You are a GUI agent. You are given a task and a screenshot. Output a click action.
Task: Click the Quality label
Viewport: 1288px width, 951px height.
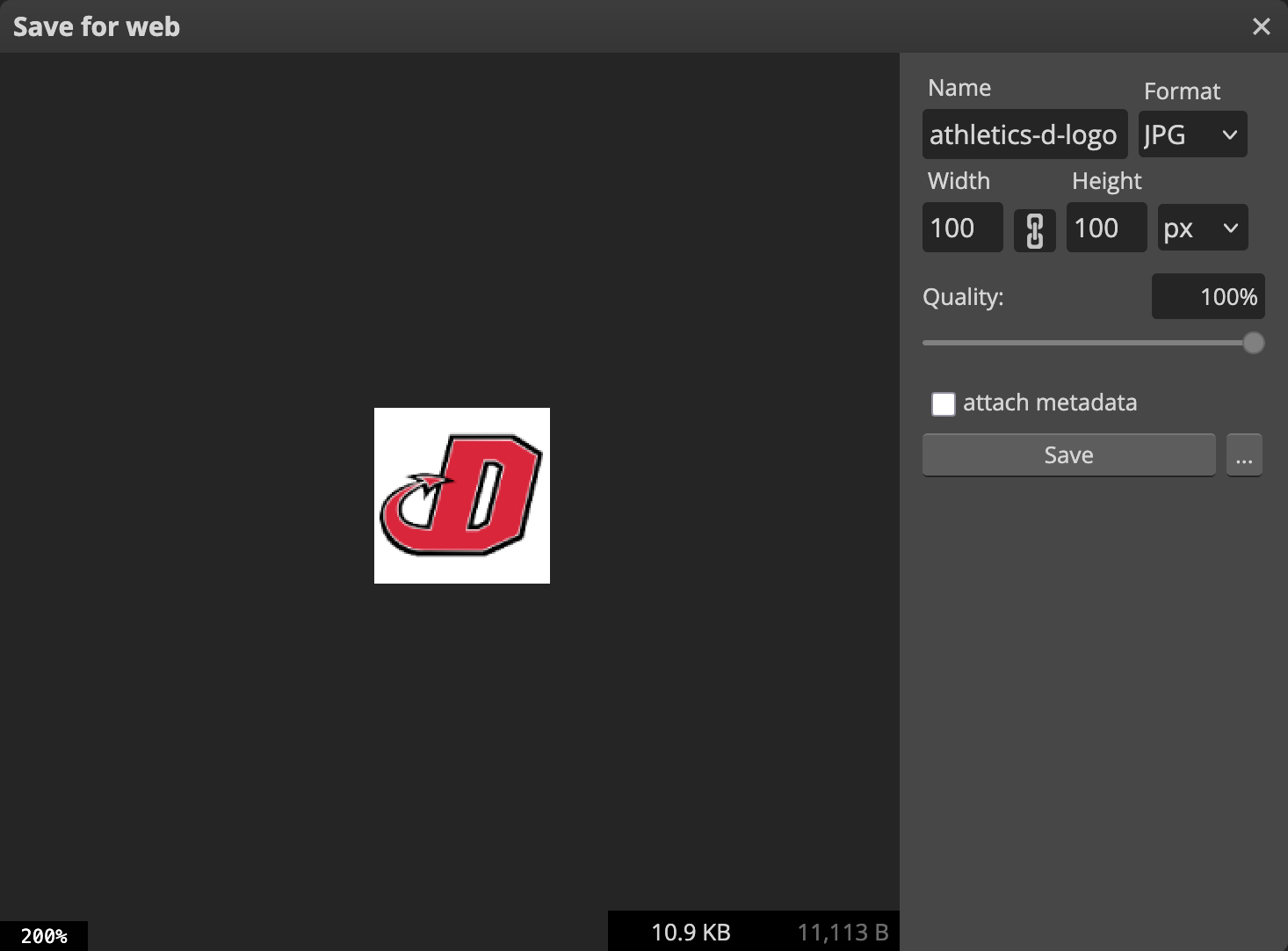[x=963, y=297]
